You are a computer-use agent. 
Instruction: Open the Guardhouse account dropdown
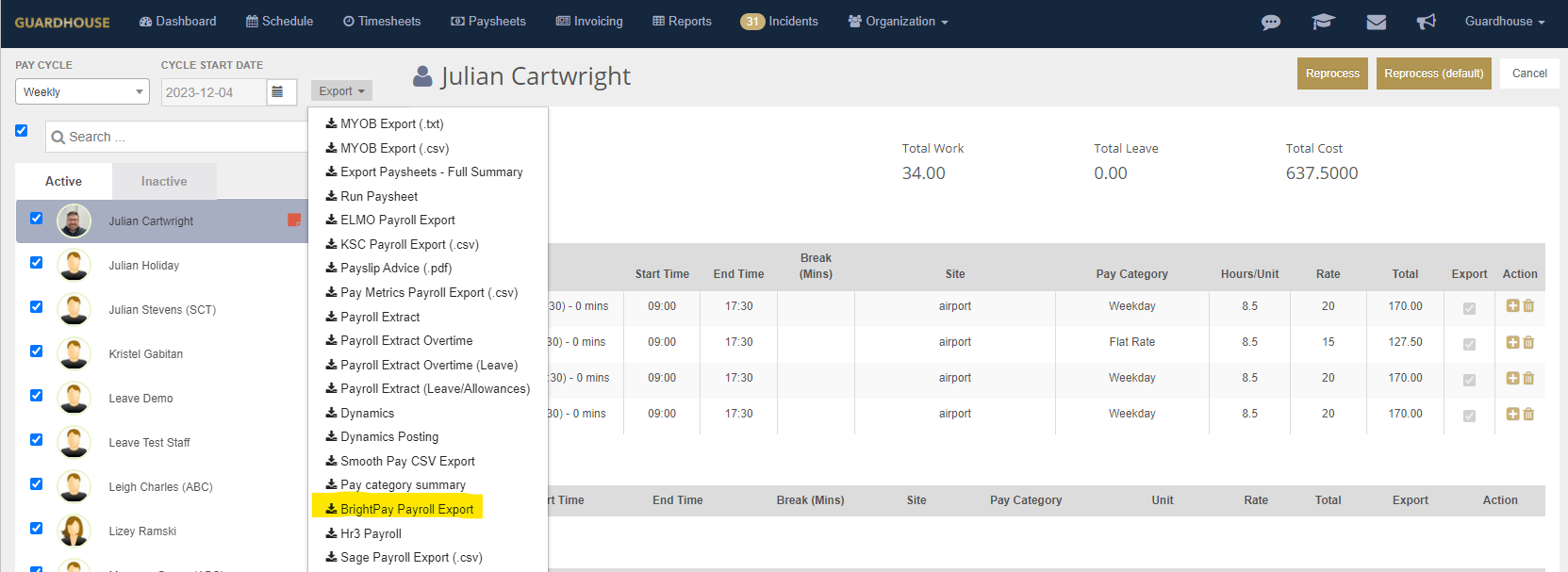(1505, 22)
